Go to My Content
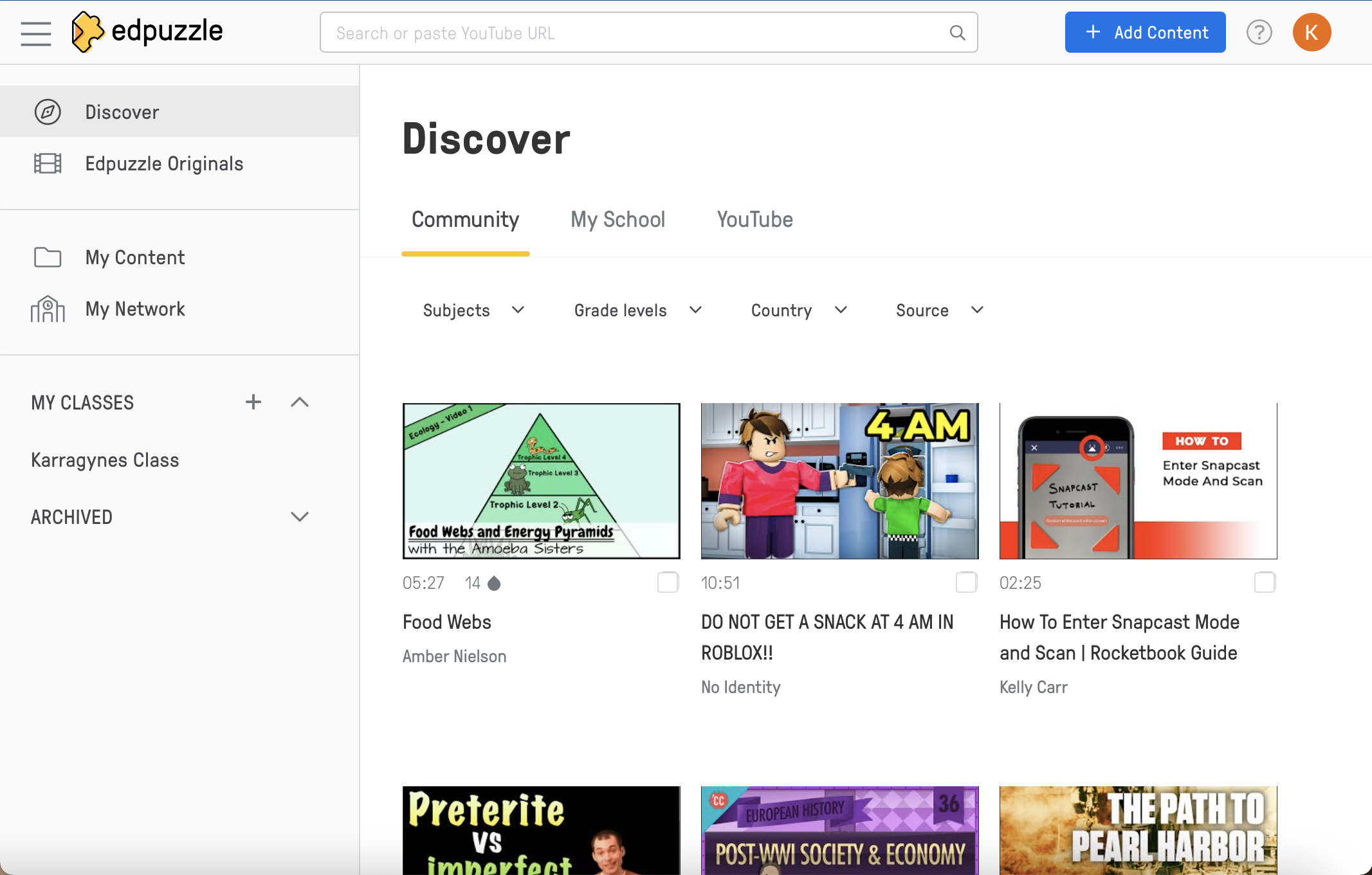Viewport: 1372px width, 875px height. pos(179,257)
